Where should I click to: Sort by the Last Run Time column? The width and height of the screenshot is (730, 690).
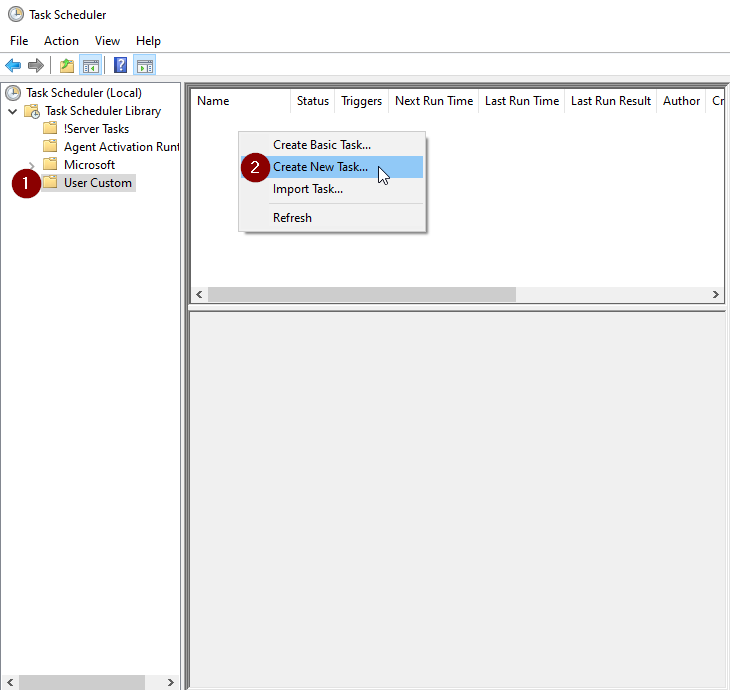tap(521, 101)
